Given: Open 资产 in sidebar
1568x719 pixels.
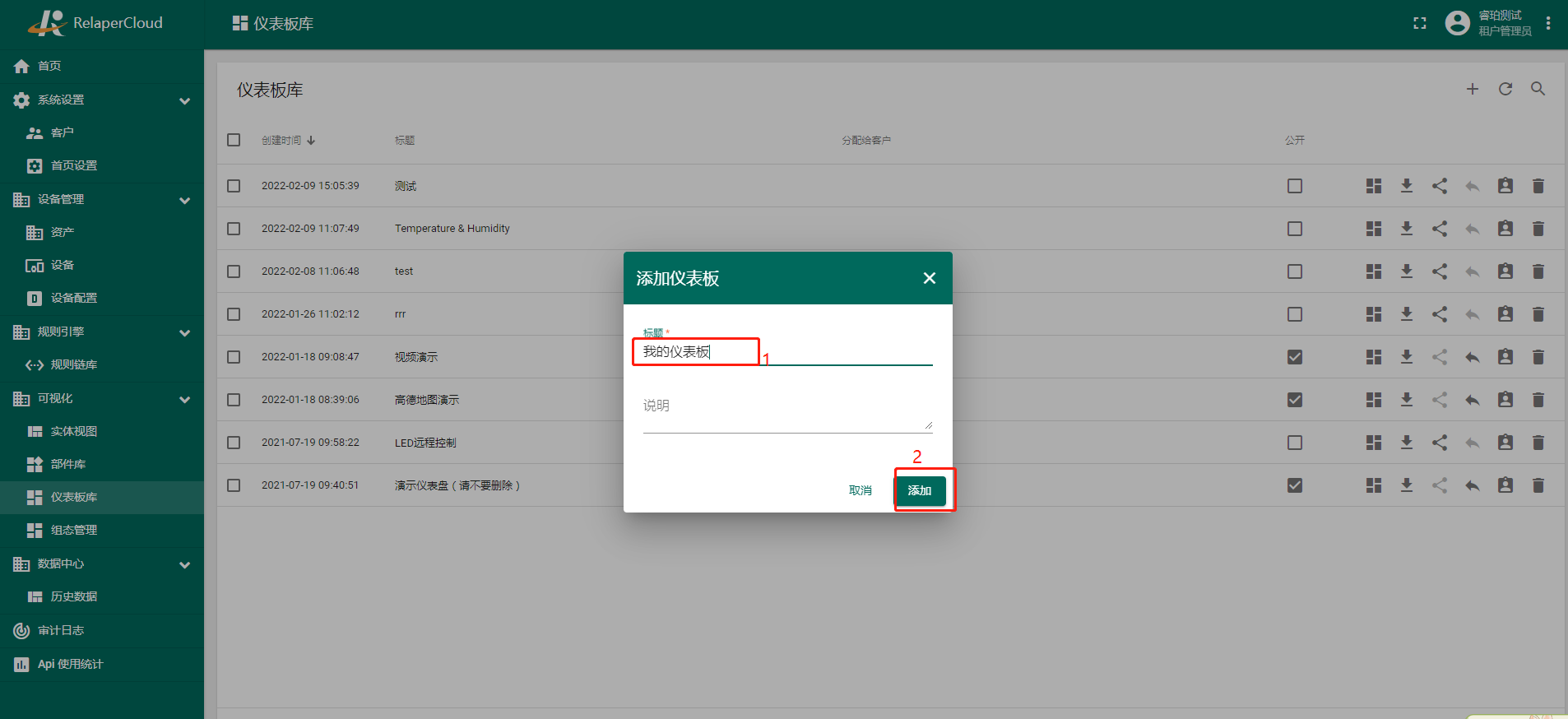Looking at the screenshot, I should tap(102, 233).
